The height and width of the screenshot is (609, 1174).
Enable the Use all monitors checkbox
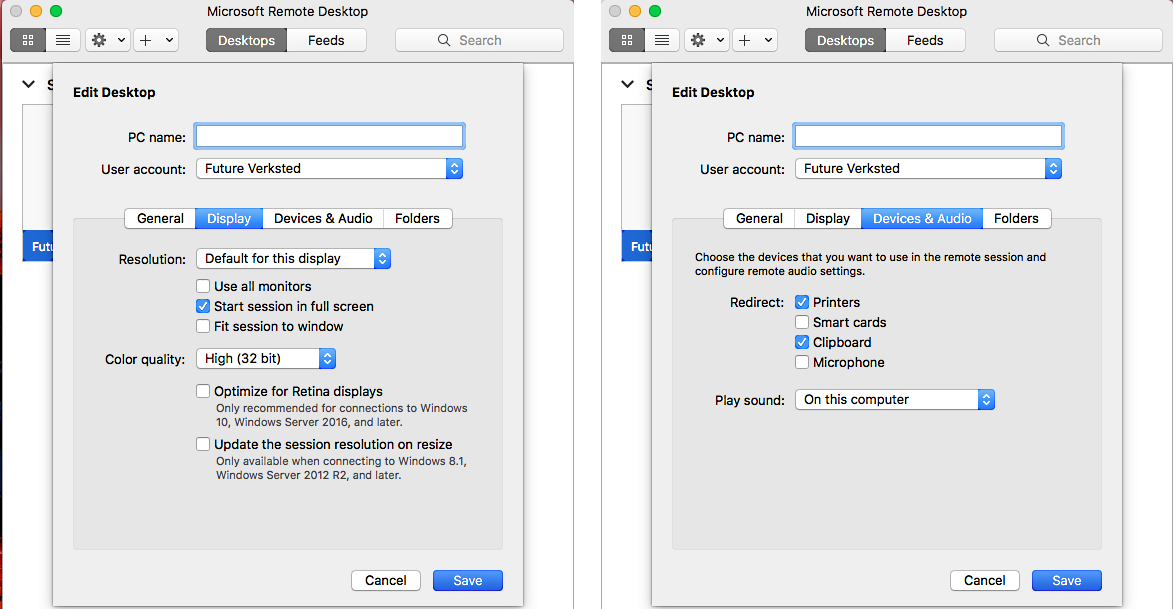pyautogui.click(x=203, y=286)
